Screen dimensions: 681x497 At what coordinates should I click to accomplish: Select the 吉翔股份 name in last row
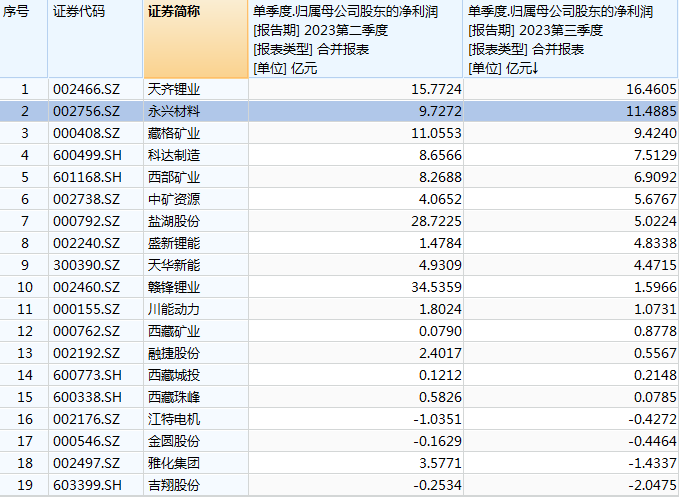[173, 485]
